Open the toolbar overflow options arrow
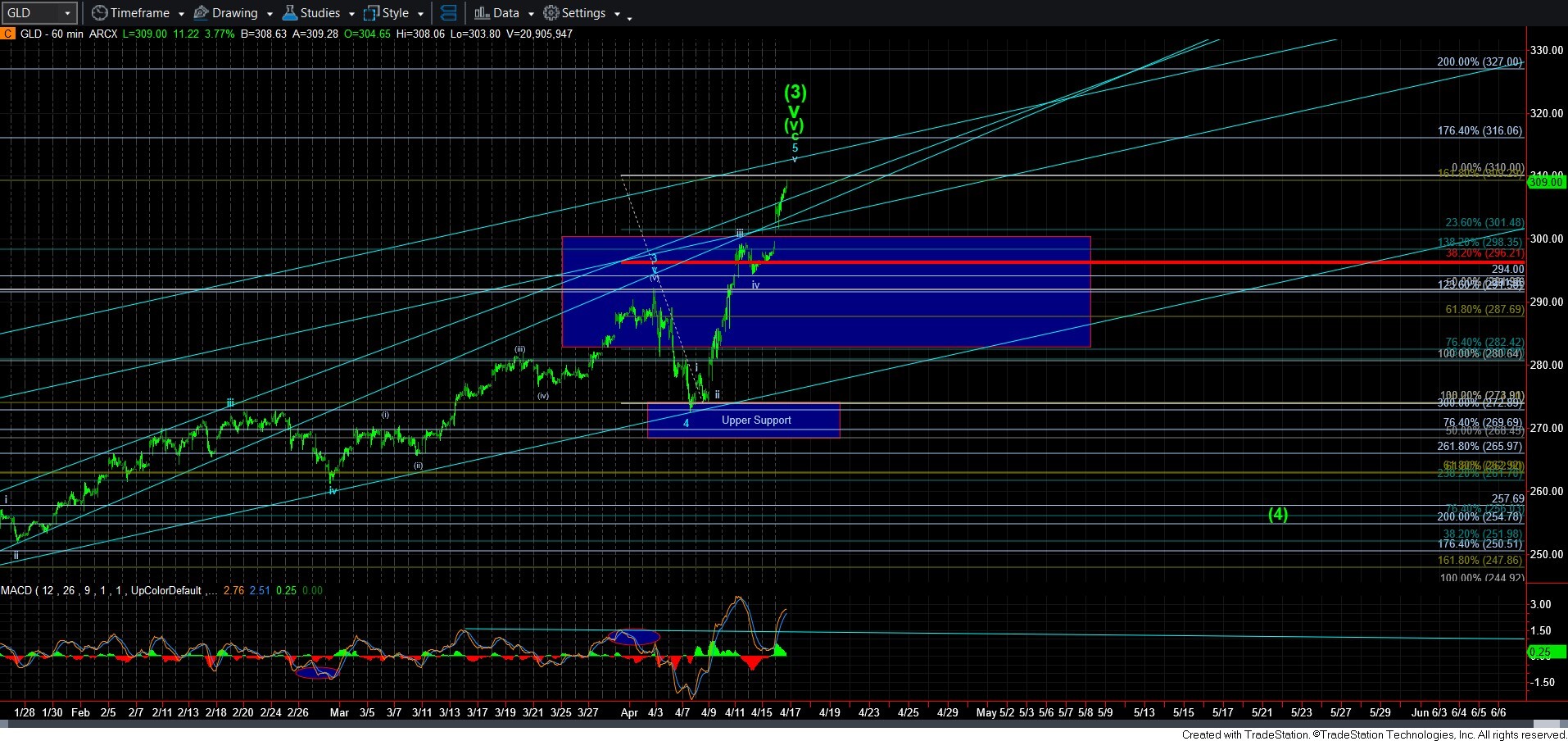Viewport: 1568px width, 741px height. pos(629,18)
